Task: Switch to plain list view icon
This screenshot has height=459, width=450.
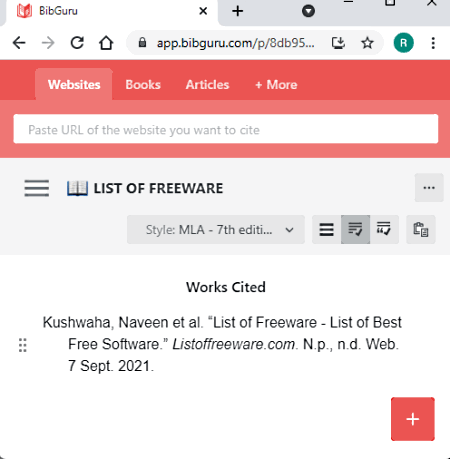Action: (x=326, y=230)
